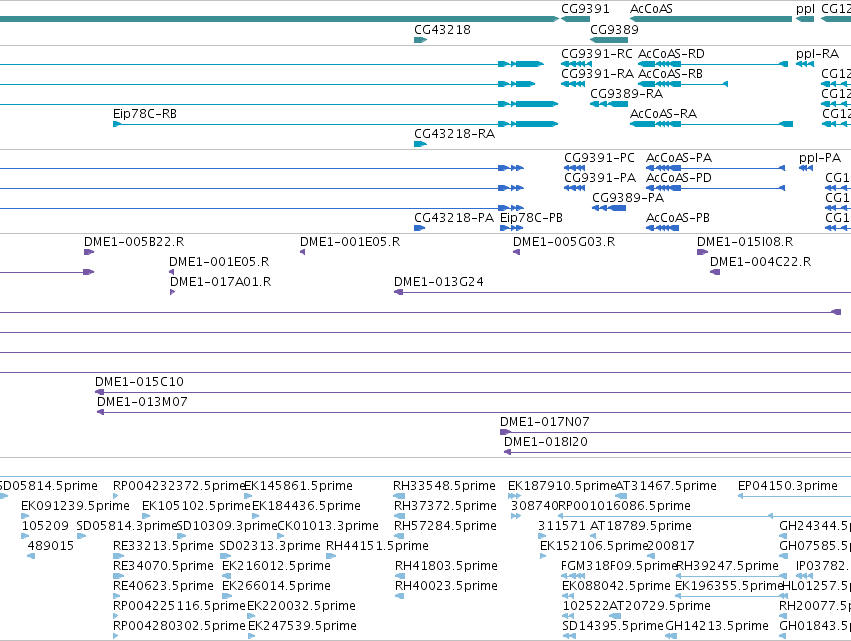The height and width of the screenshot is (641, 851).
Task: Open the DME1-013M07 clone label
Action: (x=142, y=402)
